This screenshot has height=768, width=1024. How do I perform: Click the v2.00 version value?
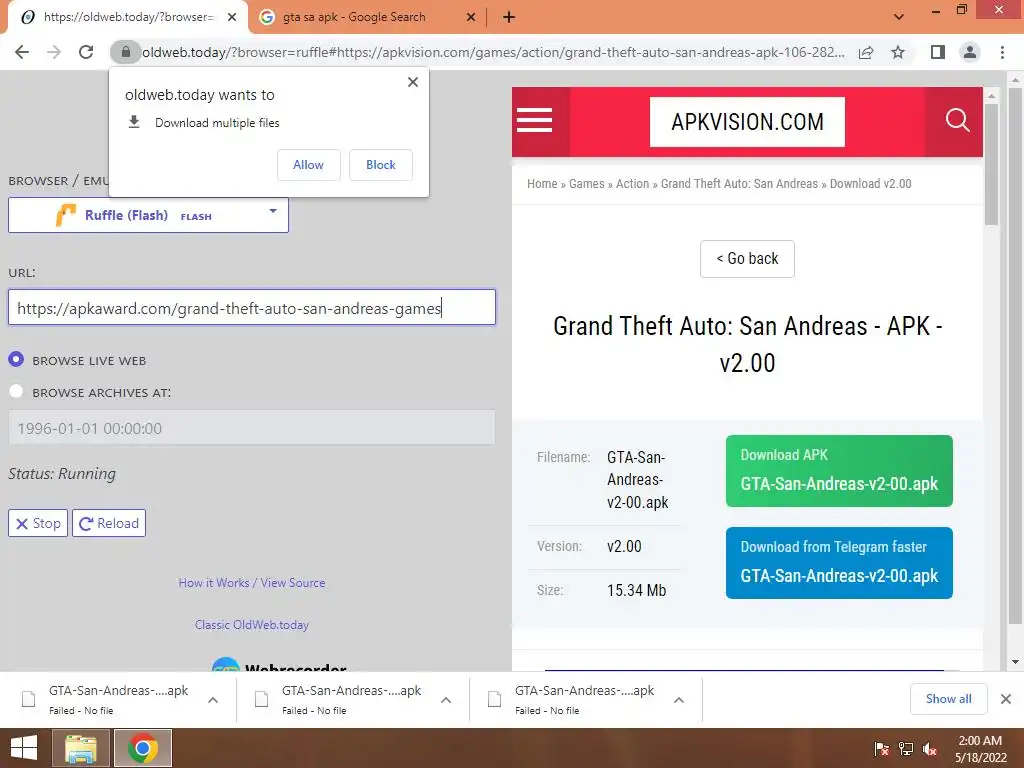coord(624,546)
